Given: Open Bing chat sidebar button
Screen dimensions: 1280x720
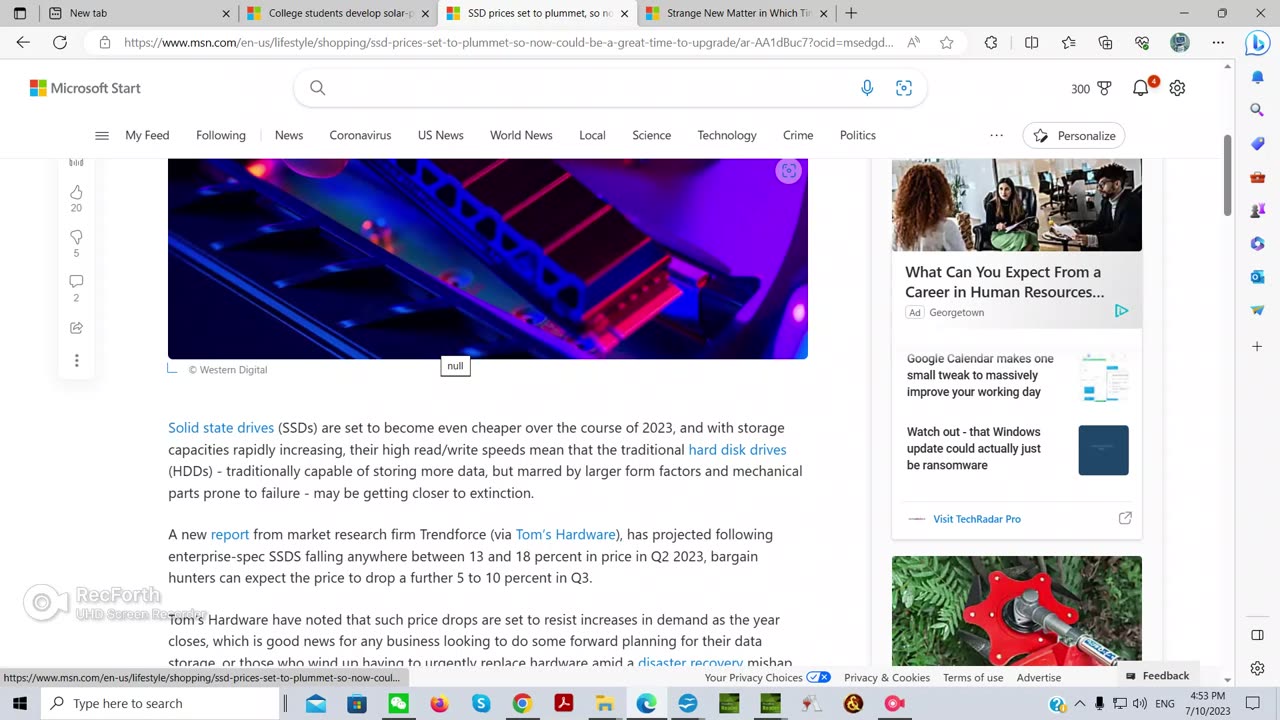Looking at the screenshot, I should [1257, 43].
